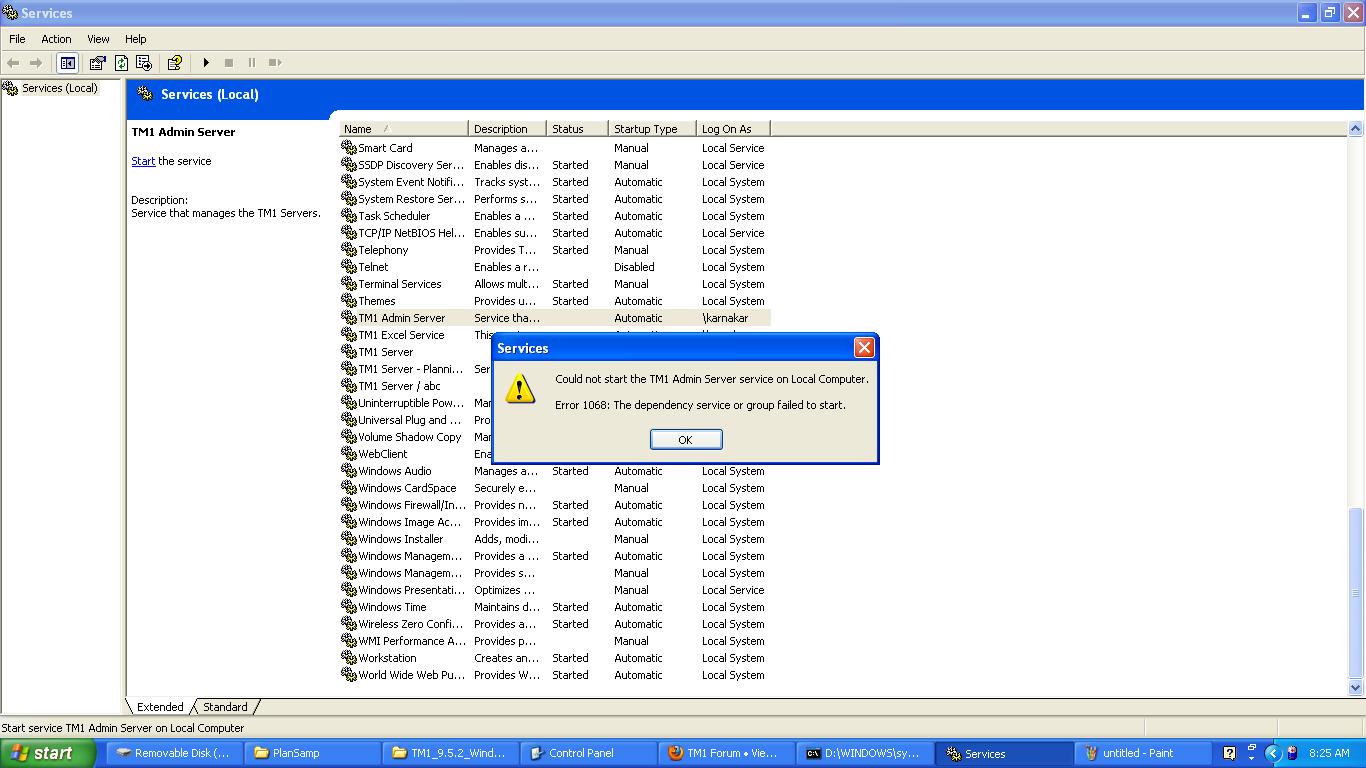Switch to the Extended tab
Screen dimensions: 1366x768
160,707
